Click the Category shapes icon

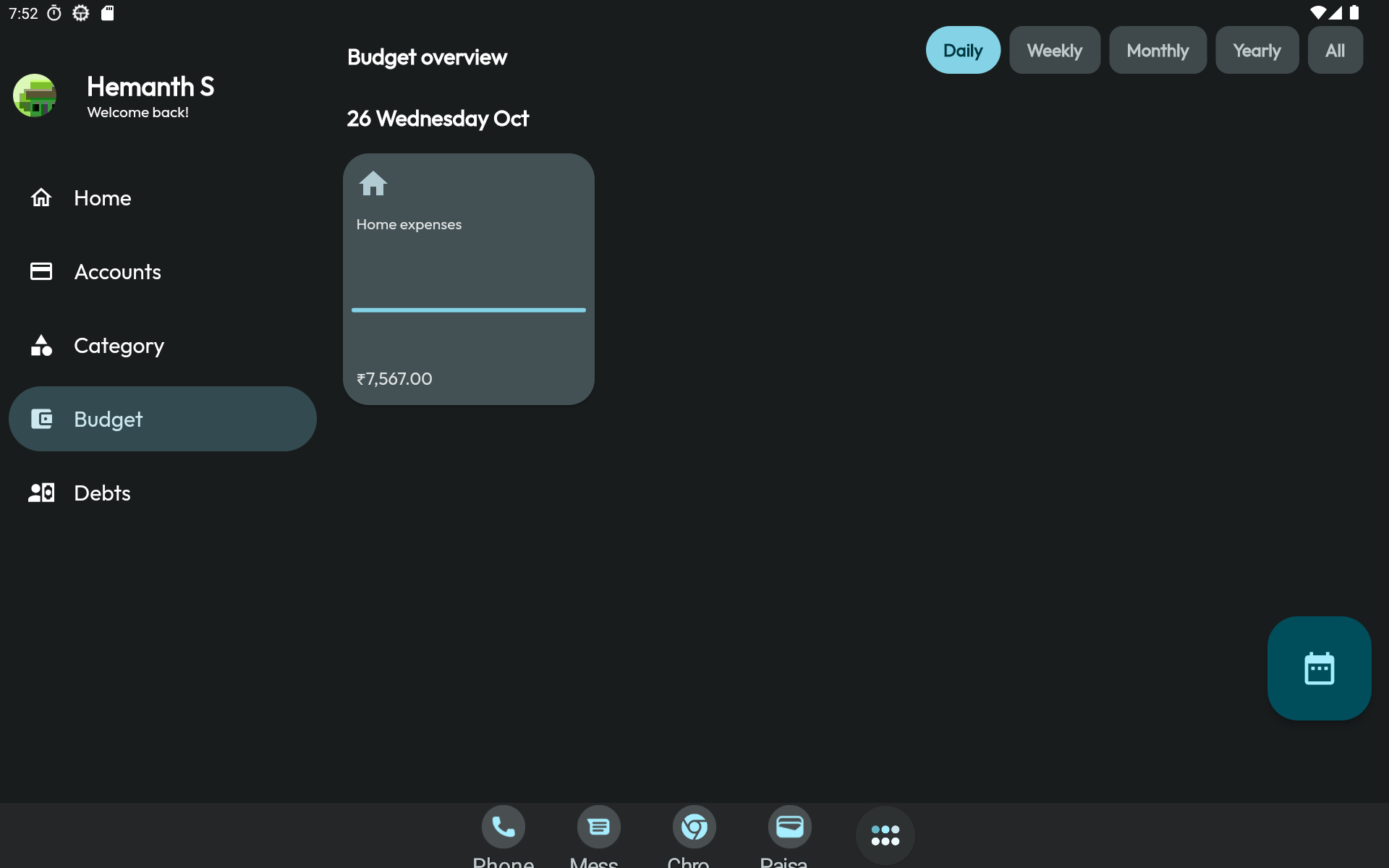[41, 345]
